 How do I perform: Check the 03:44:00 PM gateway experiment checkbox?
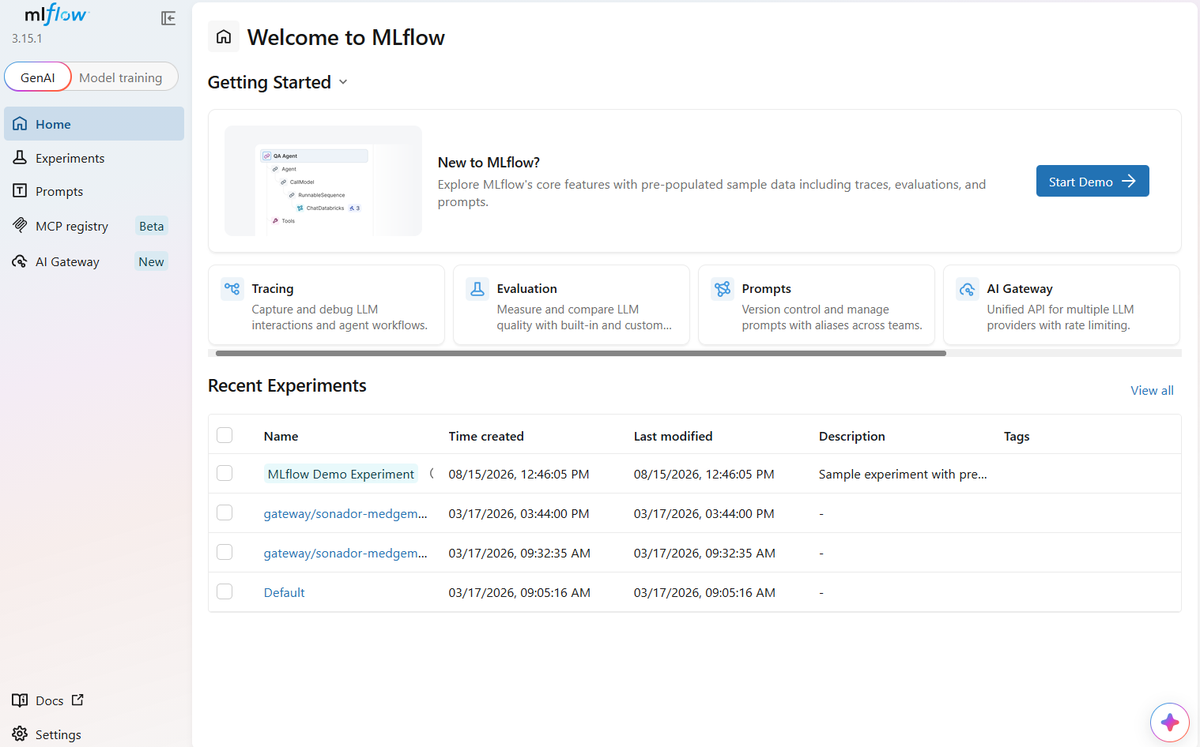[224, 512]
